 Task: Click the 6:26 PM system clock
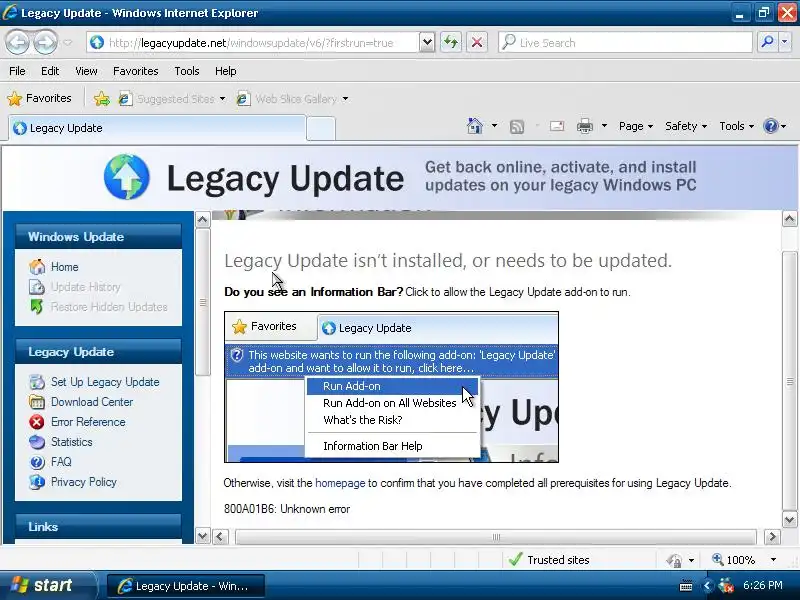click(762, 585)
